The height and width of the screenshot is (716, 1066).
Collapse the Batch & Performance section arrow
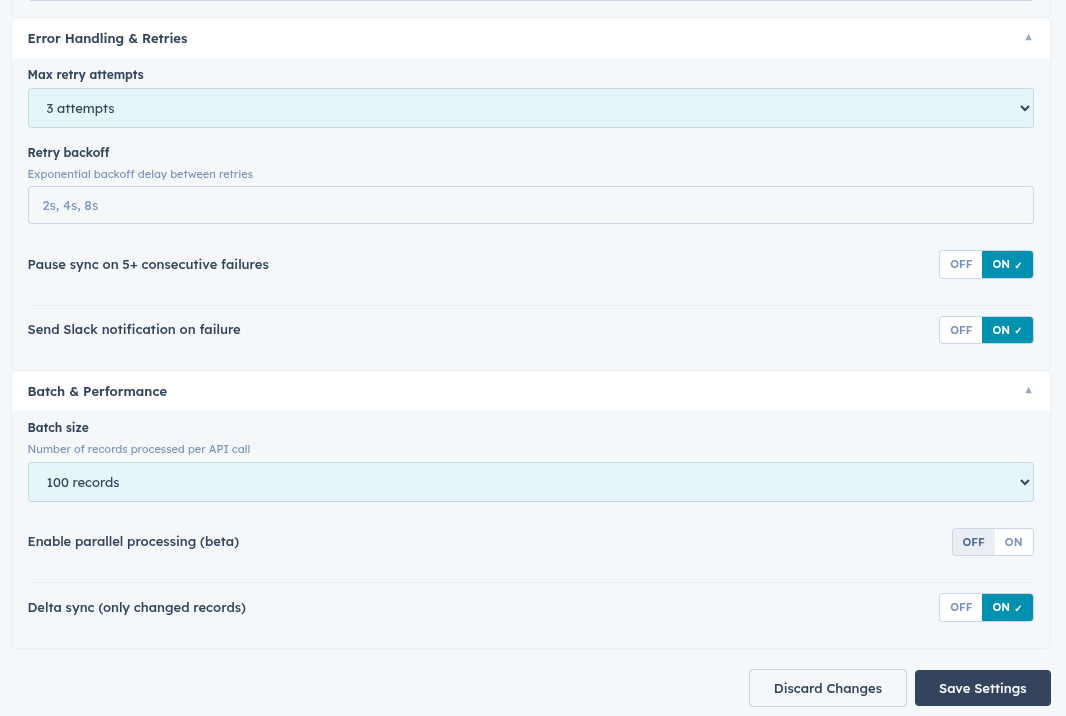[1028, 391]
